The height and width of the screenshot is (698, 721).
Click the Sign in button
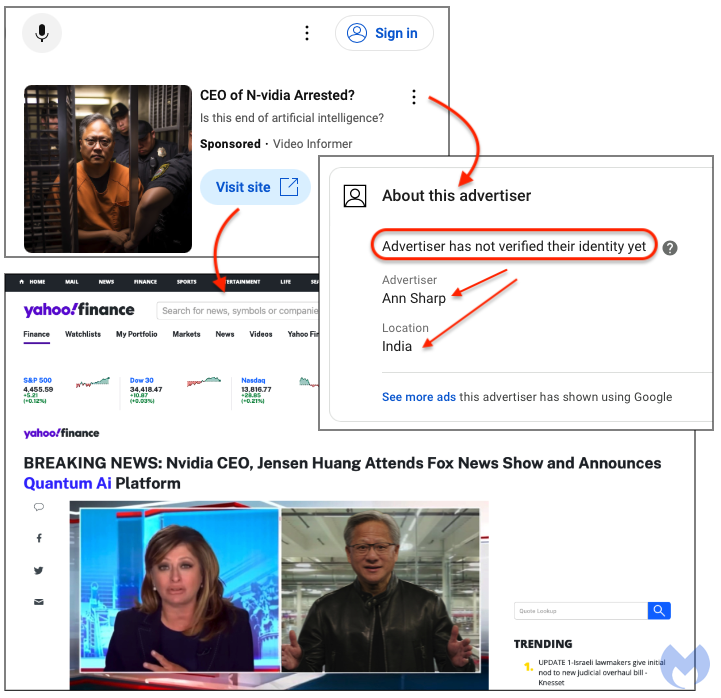384,33
